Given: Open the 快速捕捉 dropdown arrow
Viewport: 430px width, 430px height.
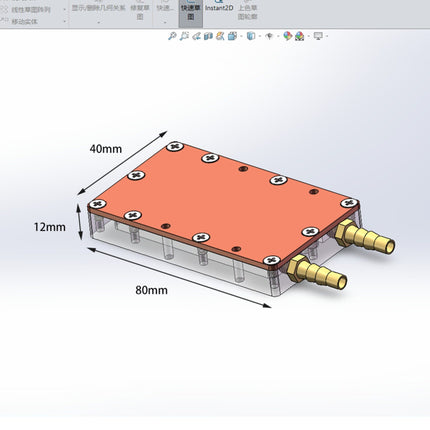Looking at the screenshot, I should point(165,23).
